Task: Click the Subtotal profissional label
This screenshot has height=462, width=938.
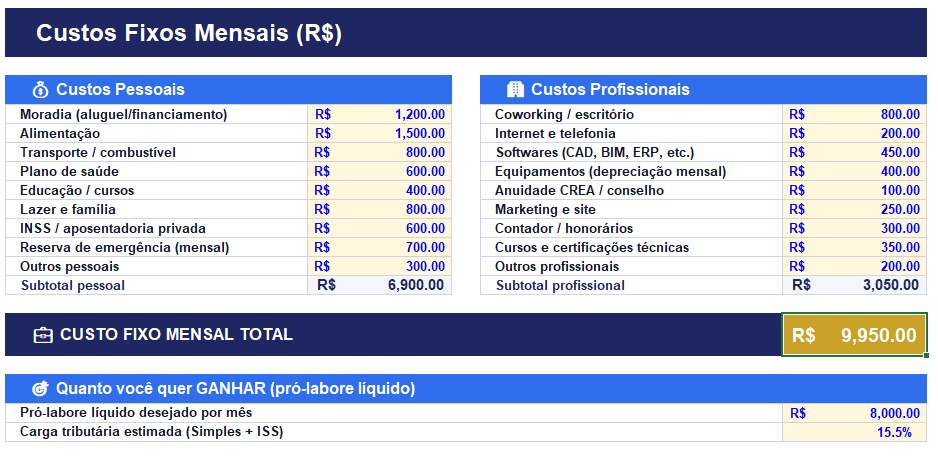Action: 561,285
